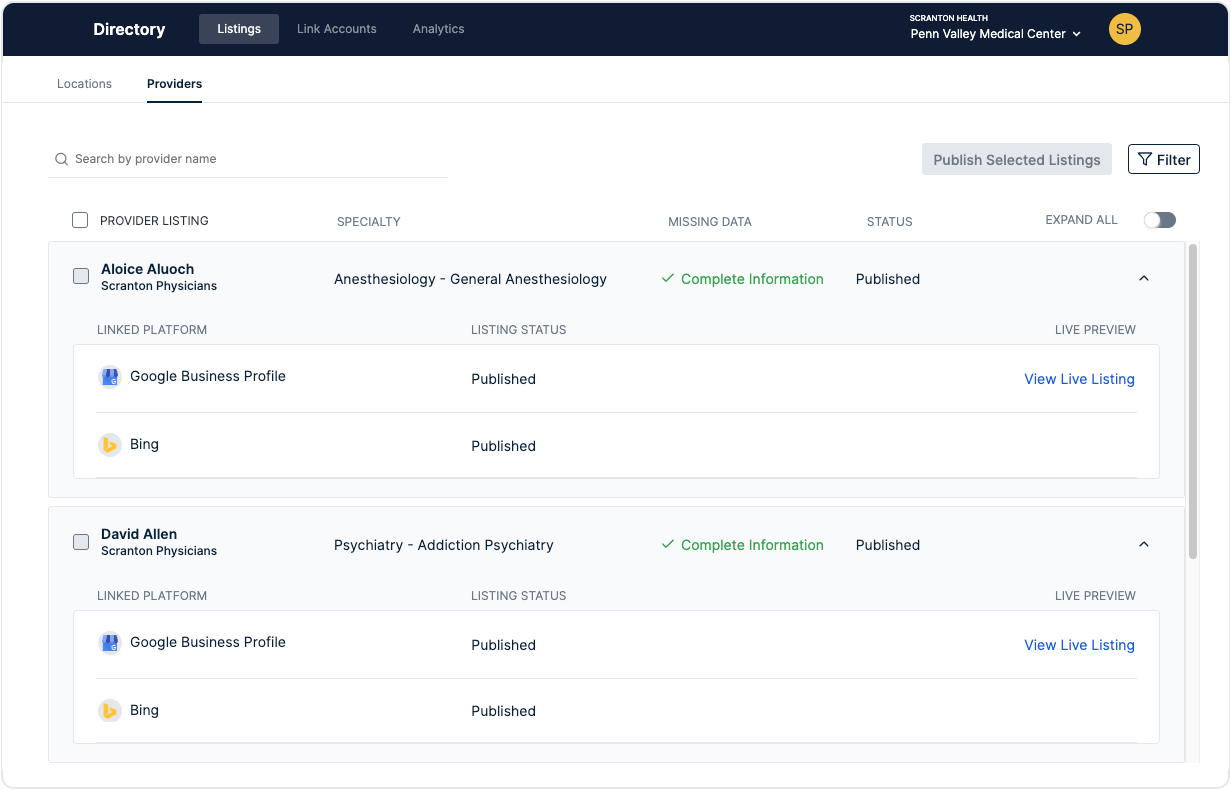Image resolution: width=1231 pixels, height=790 pixels.
Task: Click the search magnifier icon
Action: coord(62,159)
